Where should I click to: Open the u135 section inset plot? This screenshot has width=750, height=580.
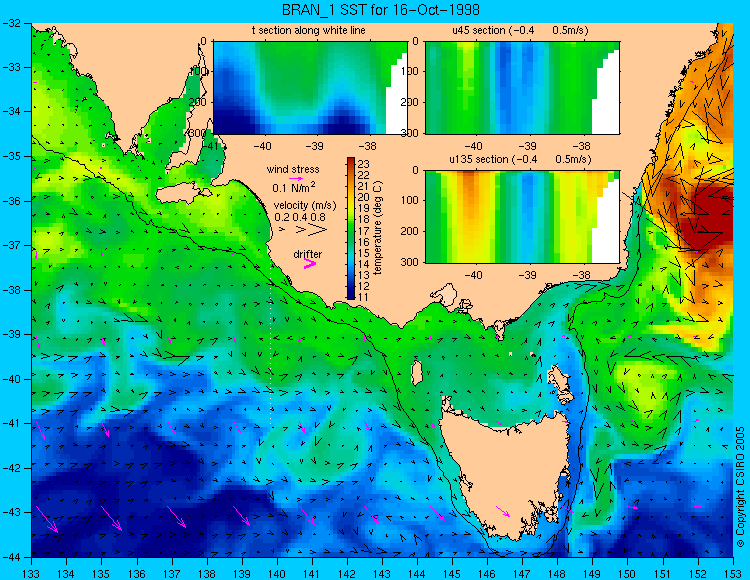pyautogui.click(x=522, y=217)
